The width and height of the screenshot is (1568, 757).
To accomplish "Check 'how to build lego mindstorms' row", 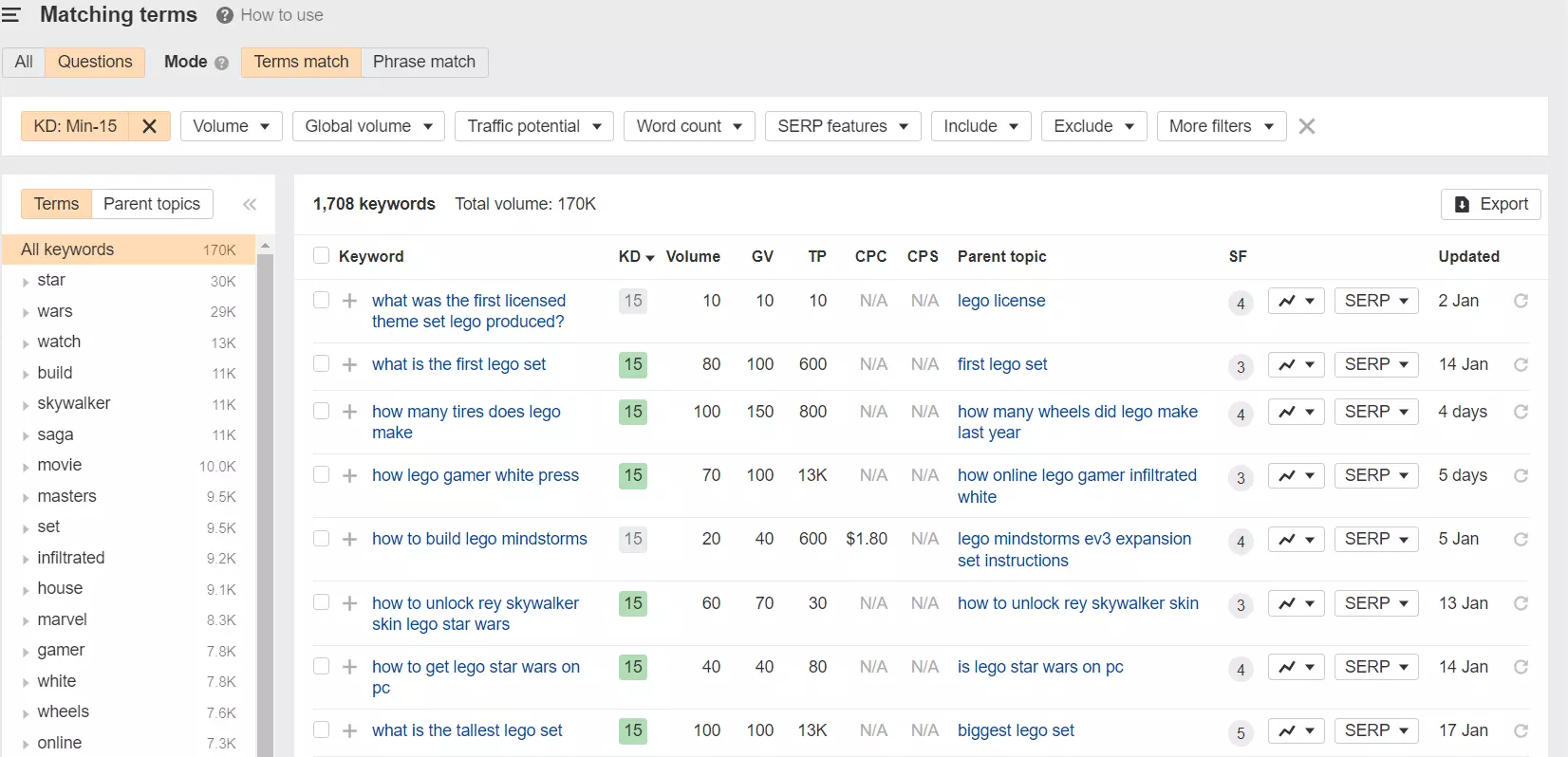I will click(321, 538).
